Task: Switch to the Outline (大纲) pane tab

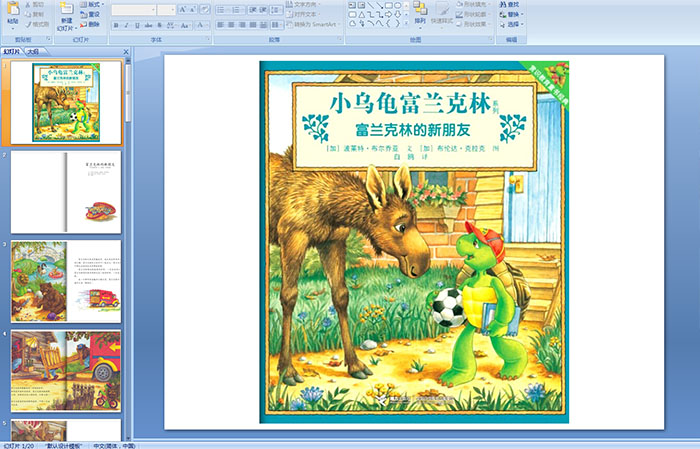Action: (x=33, y=52)
